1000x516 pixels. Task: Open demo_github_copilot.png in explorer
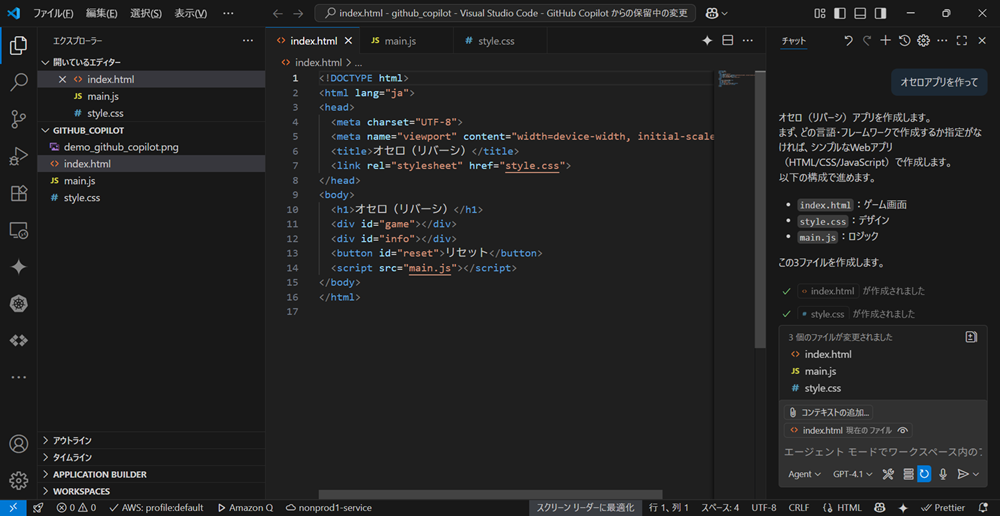click(151, 147)
